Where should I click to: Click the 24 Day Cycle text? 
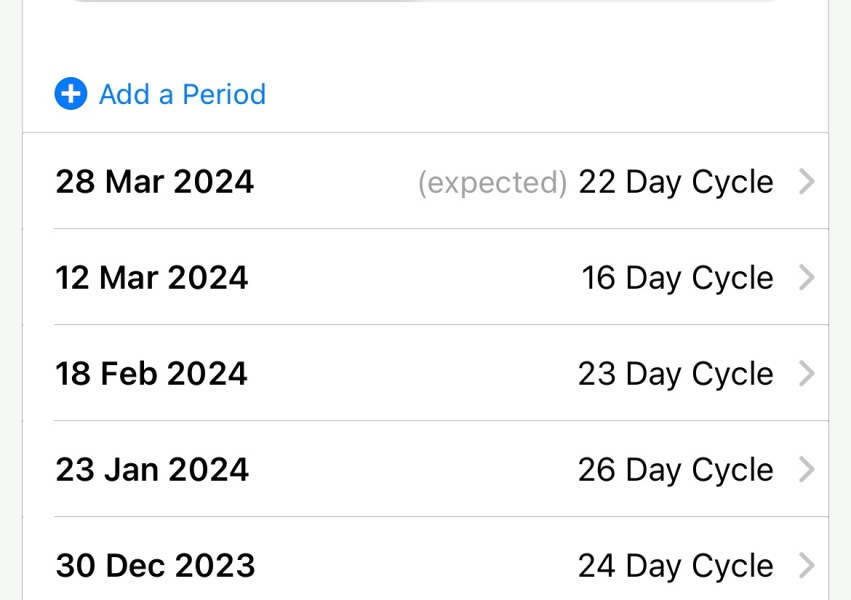(676, 566)
